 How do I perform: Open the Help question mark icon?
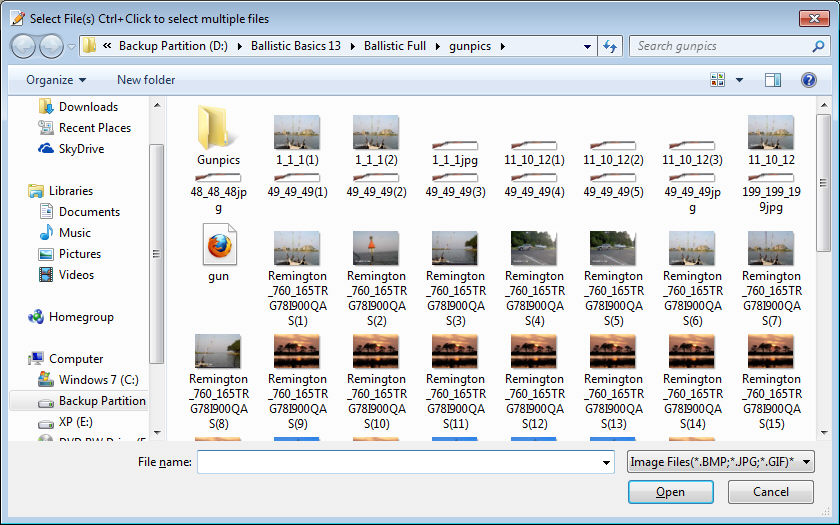pyautogui.click(x=809, y=80)
